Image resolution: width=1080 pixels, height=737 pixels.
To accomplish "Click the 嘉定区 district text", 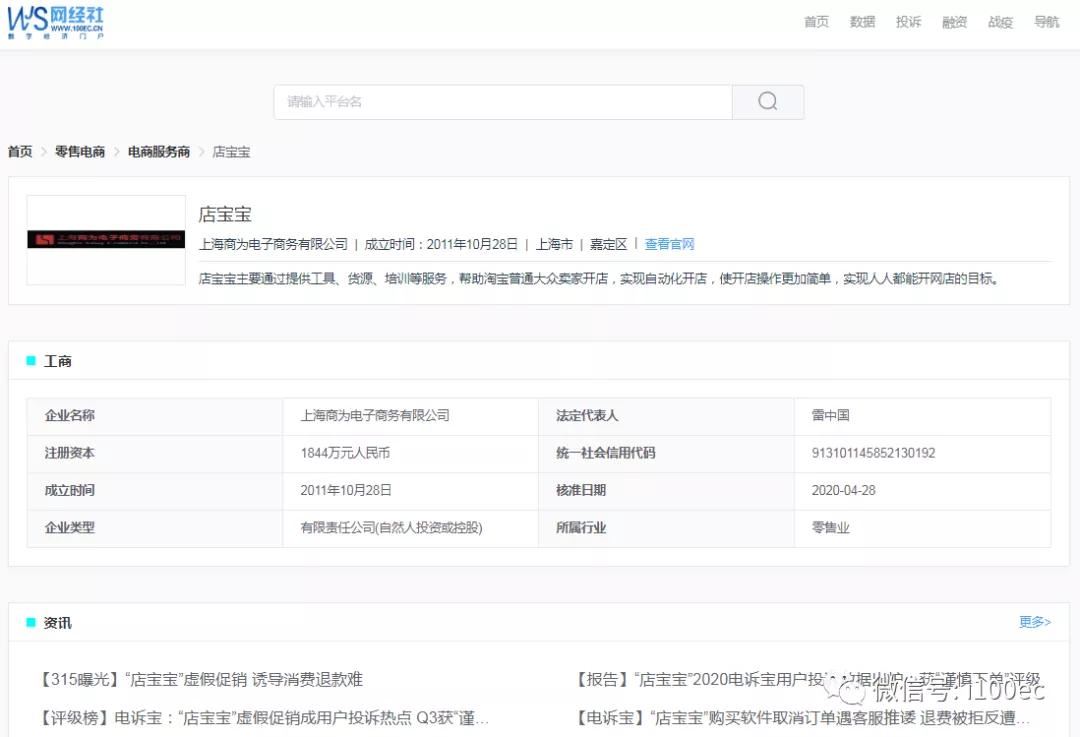I will [x=608, y=244].
